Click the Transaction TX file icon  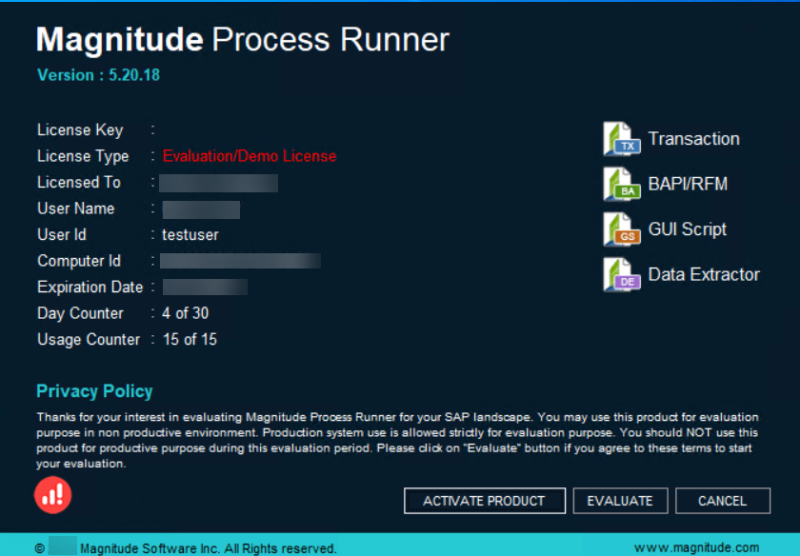621,139
